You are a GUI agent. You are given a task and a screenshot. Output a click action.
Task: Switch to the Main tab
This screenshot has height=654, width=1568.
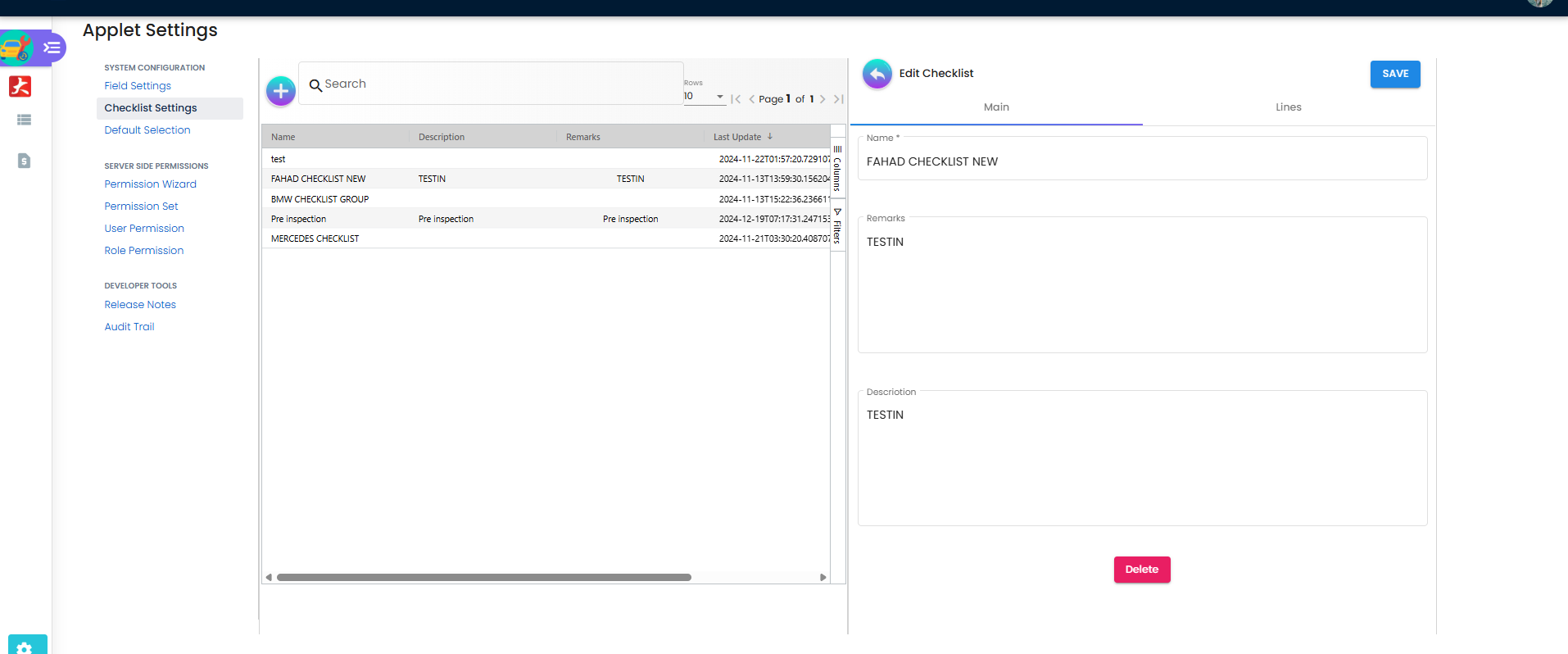[x=996, y=107]
